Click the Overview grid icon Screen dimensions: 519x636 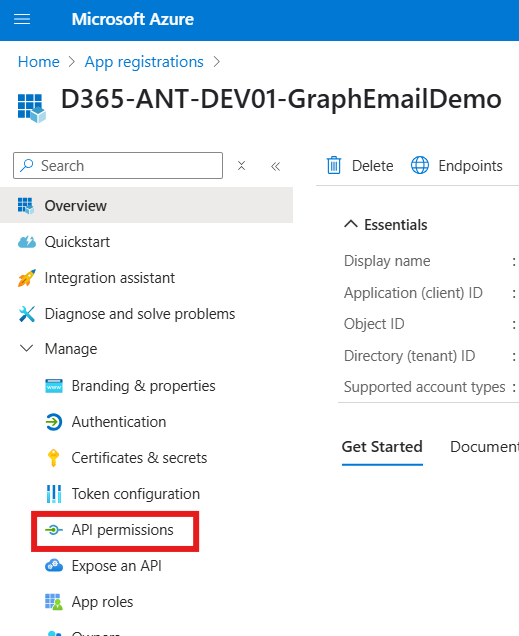click(x=26, y=206)
